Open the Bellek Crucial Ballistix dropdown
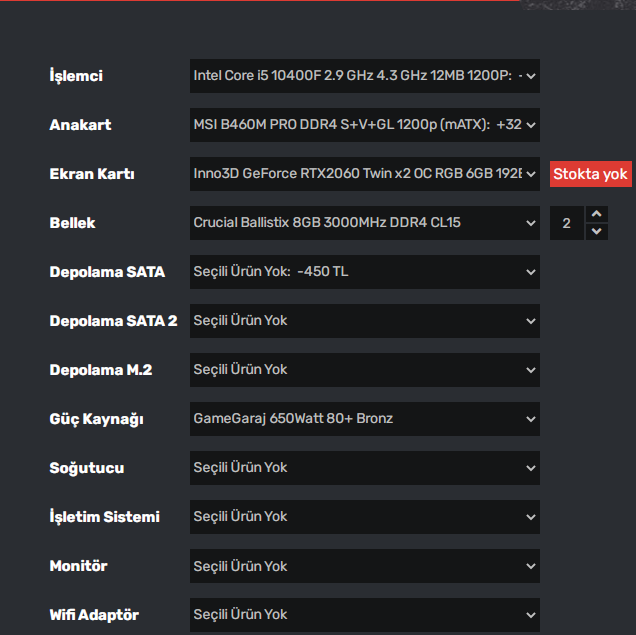 click(364, 223)
